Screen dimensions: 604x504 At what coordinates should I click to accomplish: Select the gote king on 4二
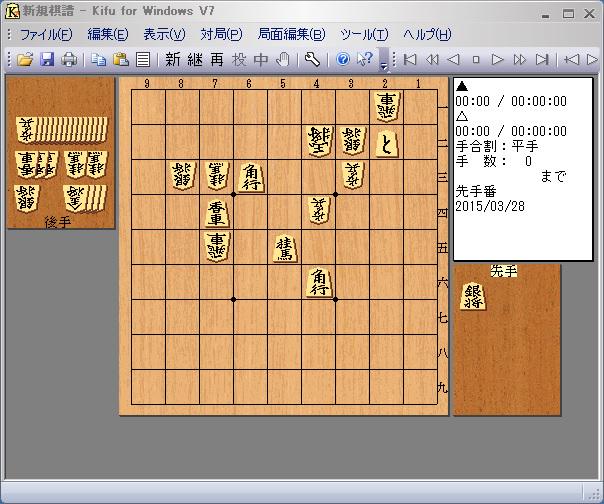click(x=319, y=141)
